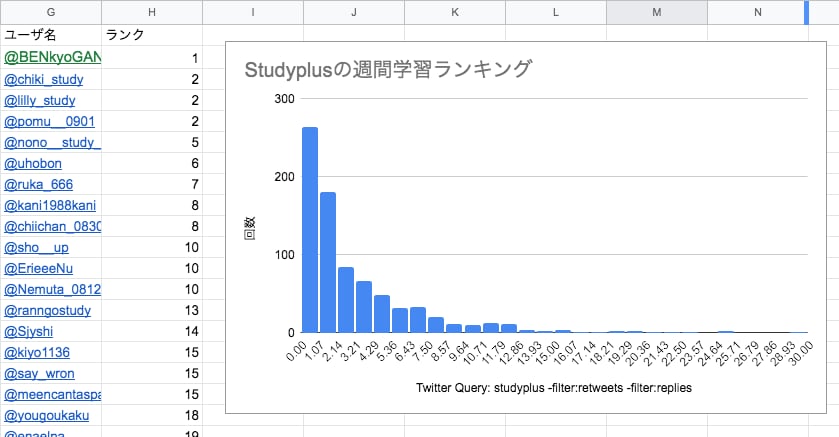
Task: Select column G header
Action: 51,12
